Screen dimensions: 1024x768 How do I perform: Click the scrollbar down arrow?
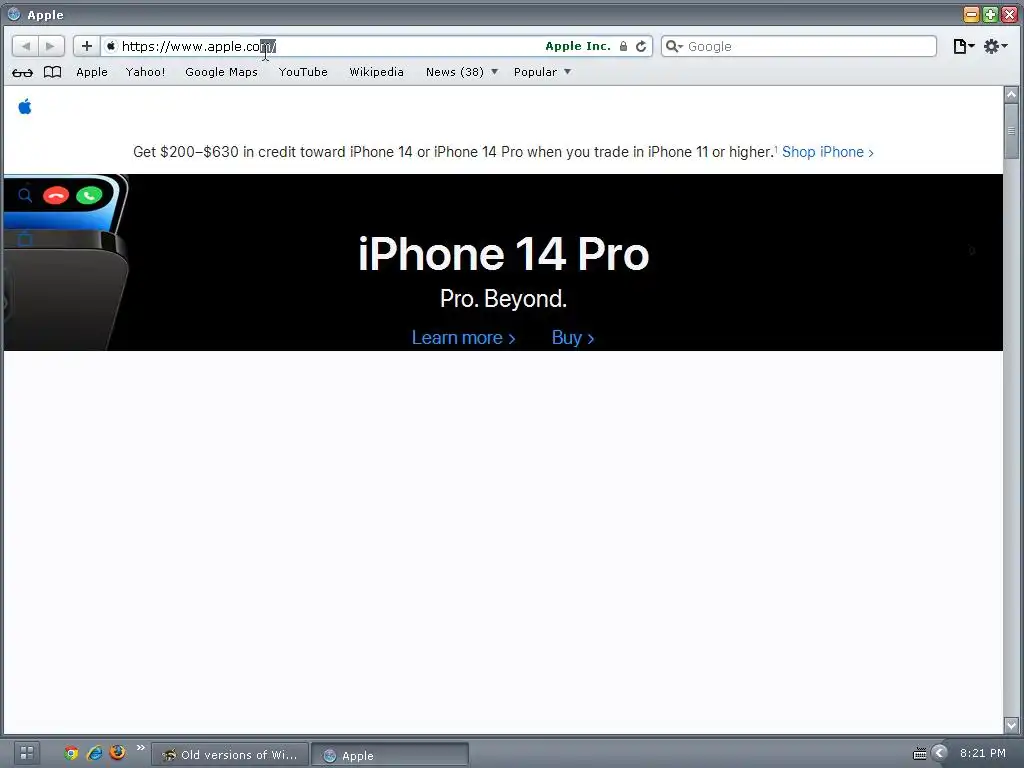pyautogui.click(x=1011, y=725)
